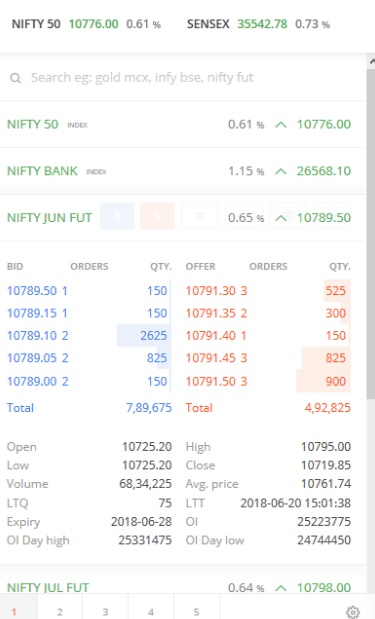Click total offer quantity 4,92,825
The width and height of the screenshot is (375, 619).
328,408
